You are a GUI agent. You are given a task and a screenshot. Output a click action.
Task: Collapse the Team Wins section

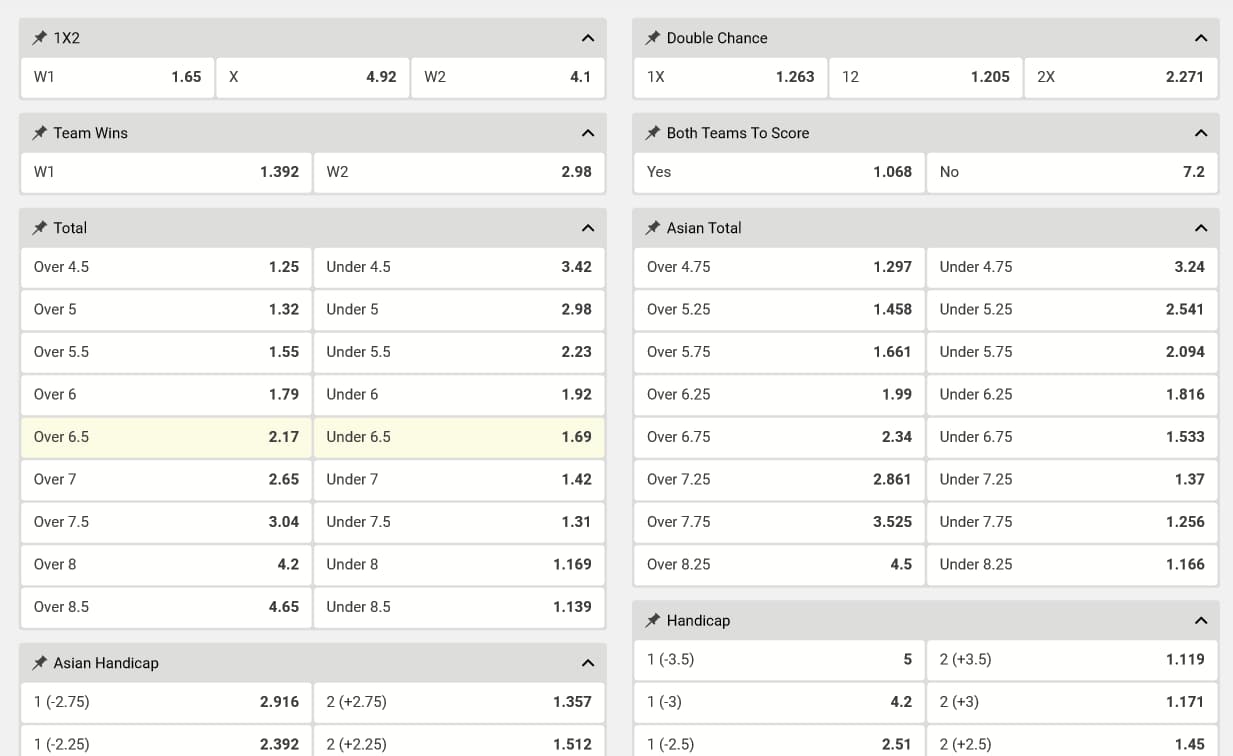(x=588, y=133)
